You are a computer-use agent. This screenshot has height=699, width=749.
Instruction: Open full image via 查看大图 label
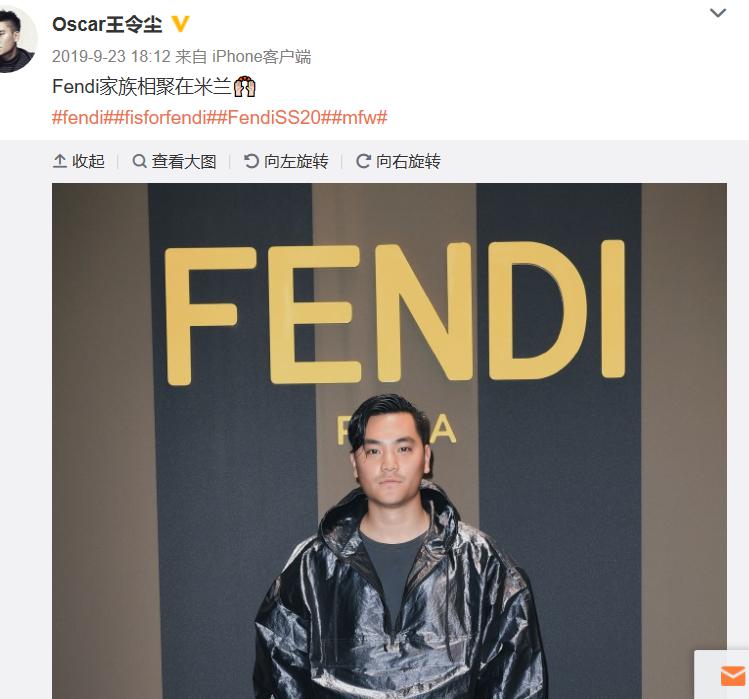[184, 161]
